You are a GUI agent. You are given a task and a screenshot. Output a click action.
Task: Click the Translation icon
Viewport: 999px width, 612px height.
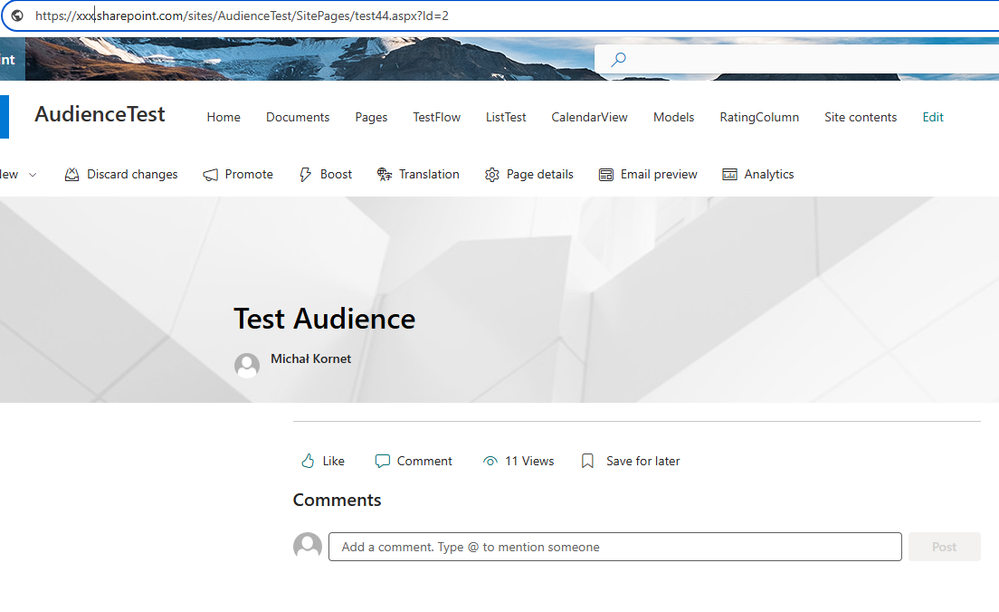[x=384, y=174]
